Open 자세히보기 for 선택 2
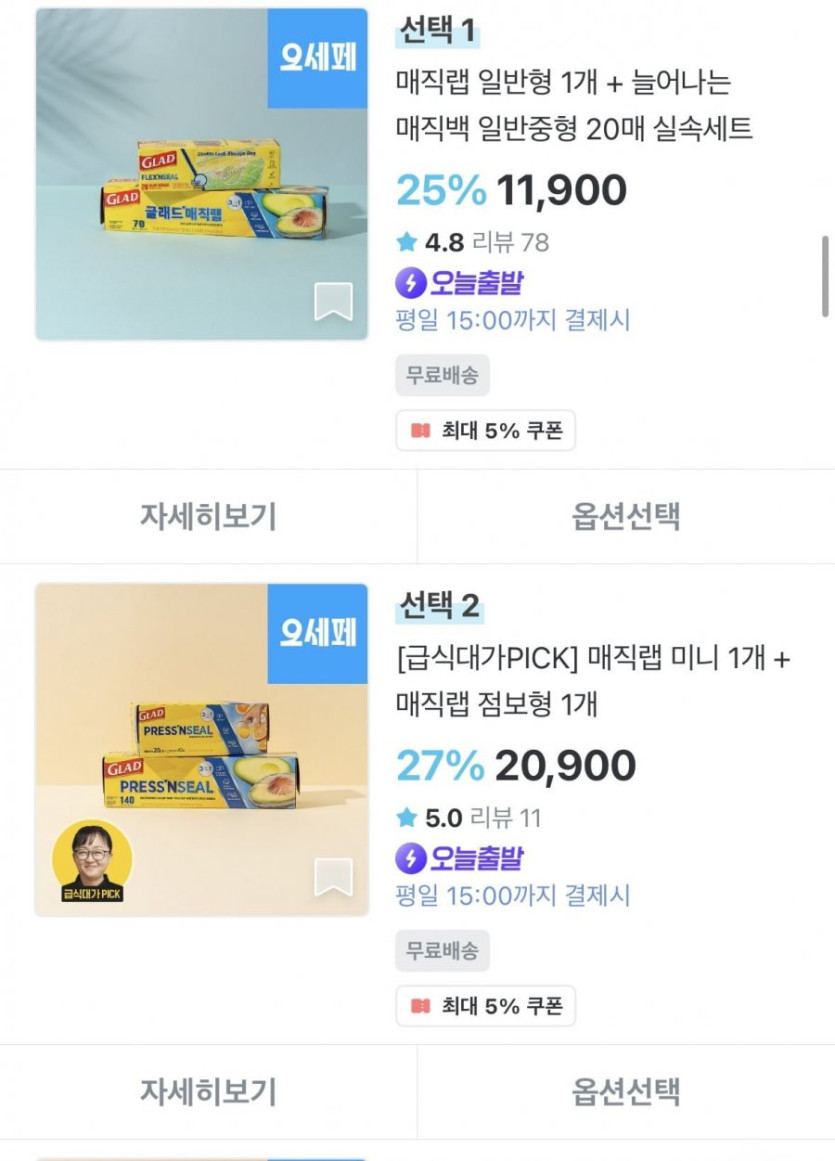The width and height of the screenshot is (835, 1161). 208,1091
